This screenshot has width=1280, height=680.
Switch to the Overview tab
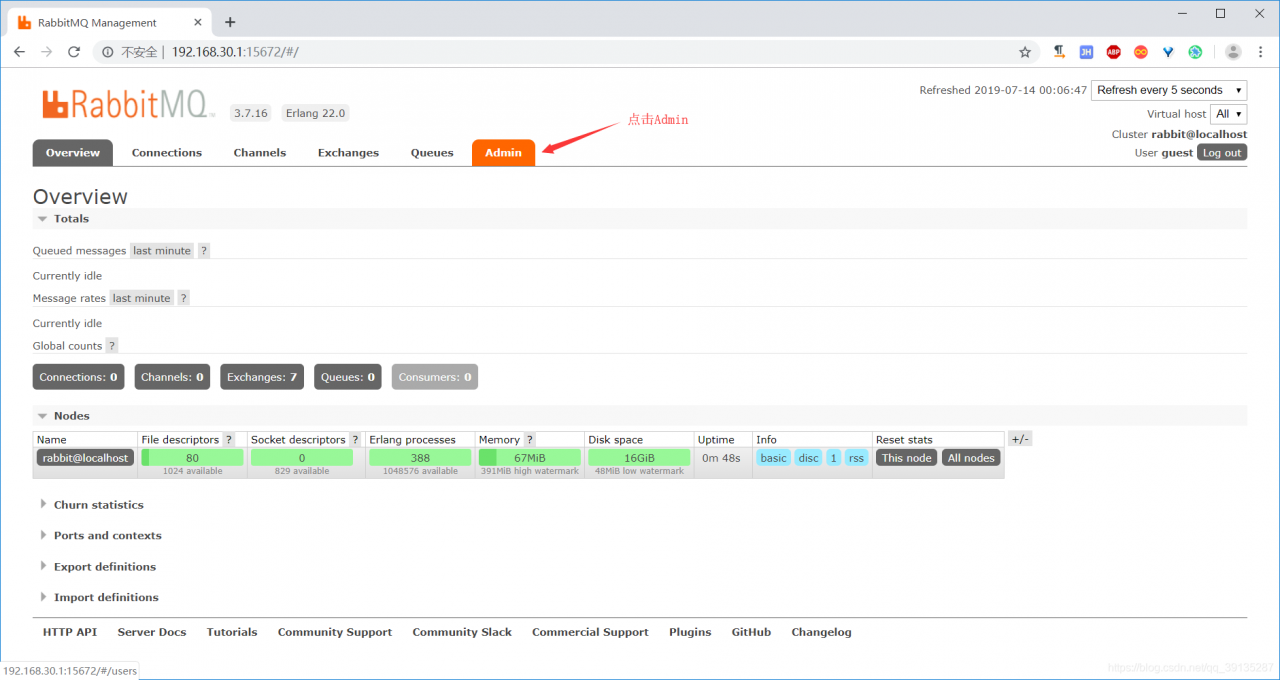click(x=73, y=153)
